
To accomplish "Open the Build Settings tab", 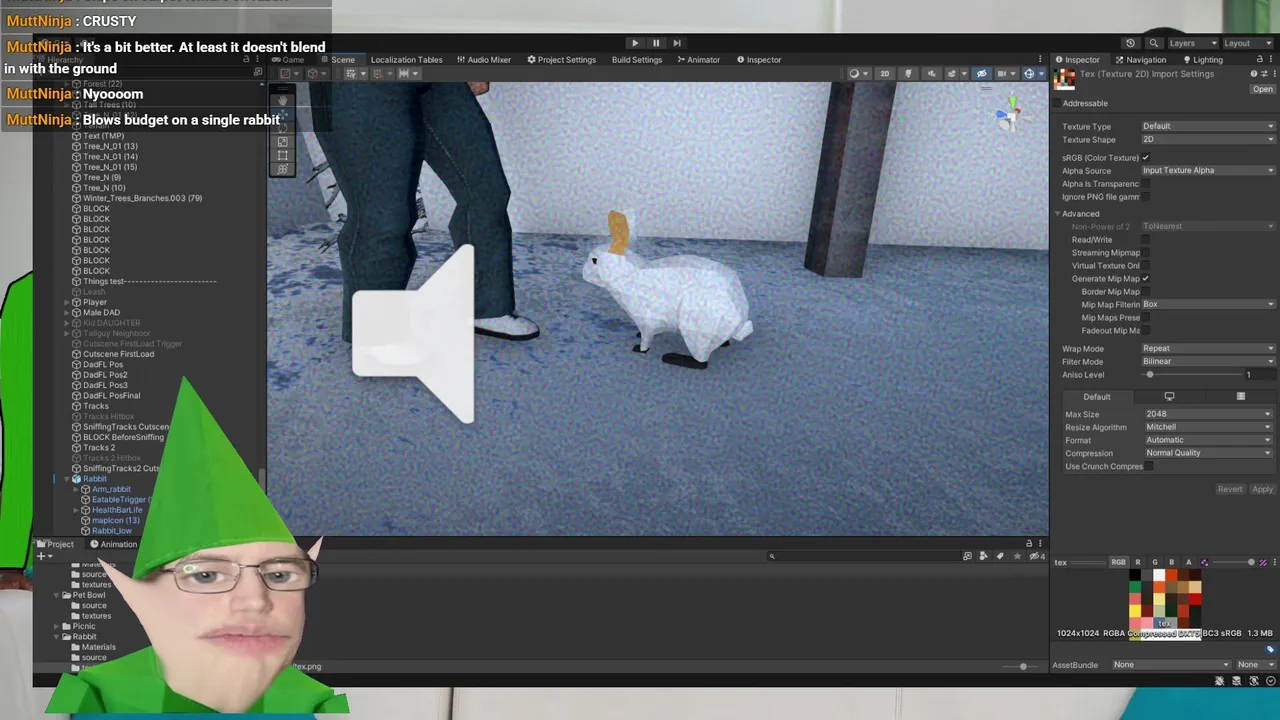I will coord(637,60).
